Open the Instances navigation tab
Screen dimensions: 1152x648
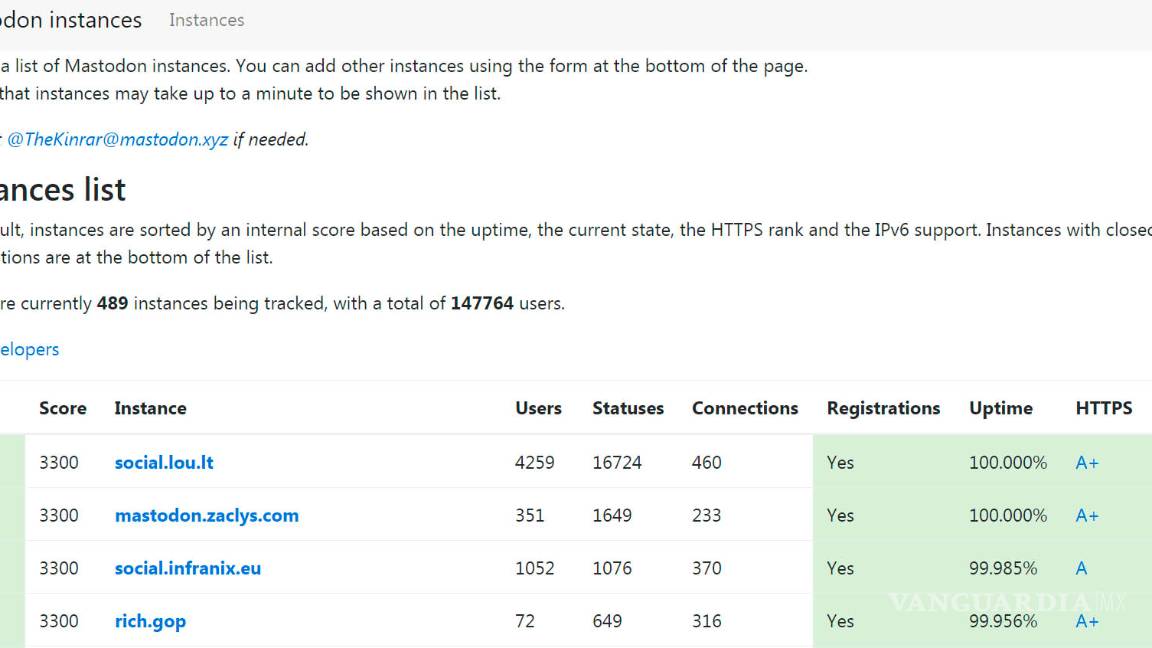[206, 20]
